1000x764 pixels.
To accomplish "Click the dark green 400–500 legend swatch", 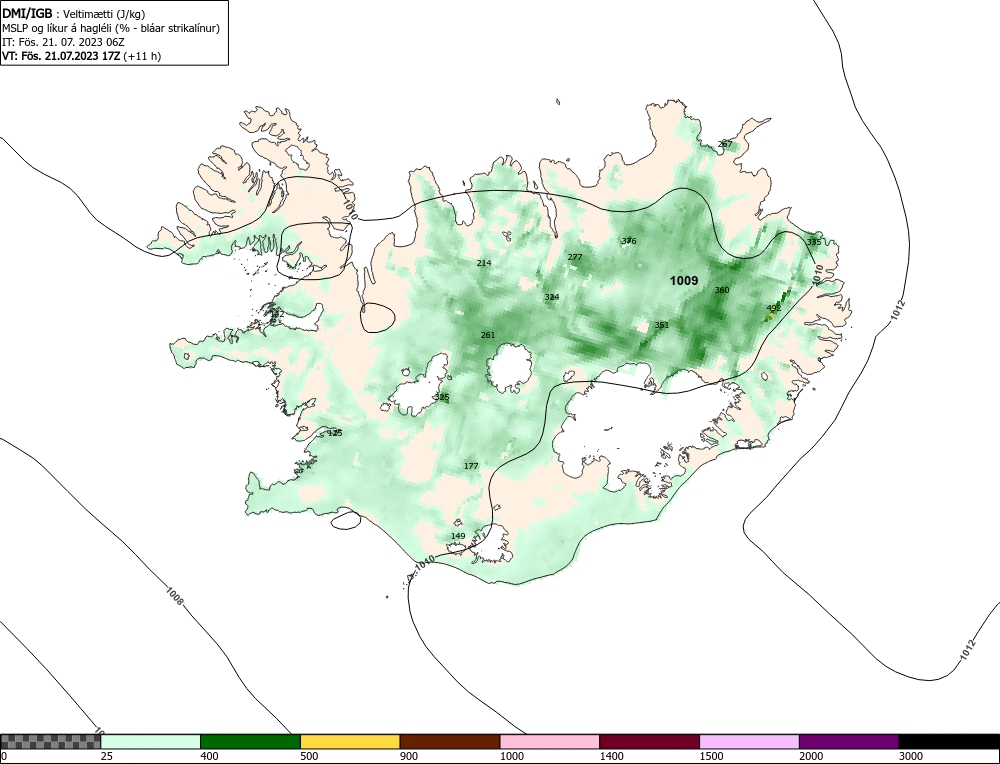I will pyautogui.click(x=250, y=741).
